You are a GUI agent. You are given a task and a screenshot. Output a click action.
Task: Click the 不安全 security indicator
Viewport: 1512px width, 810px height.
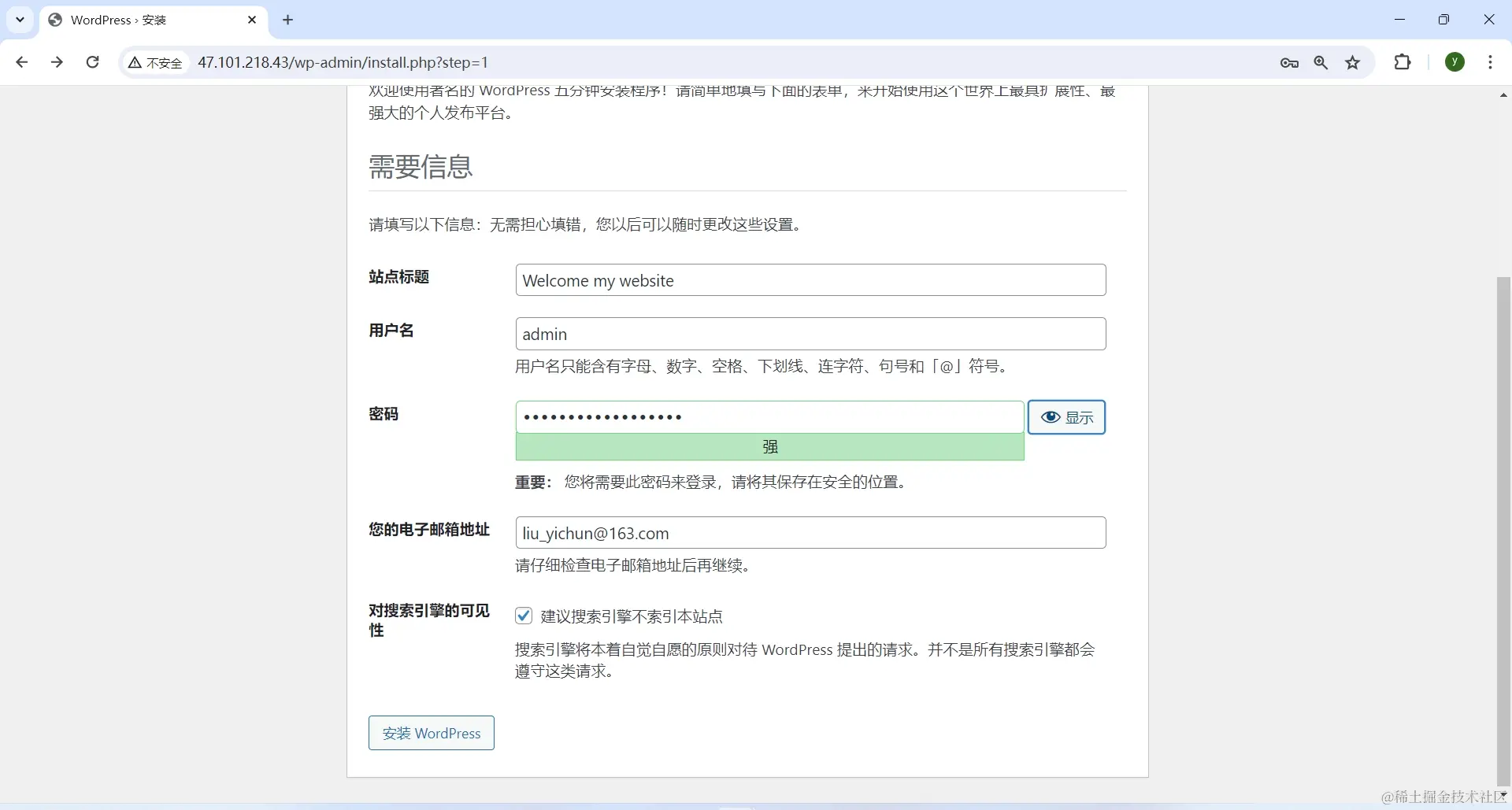154,62
